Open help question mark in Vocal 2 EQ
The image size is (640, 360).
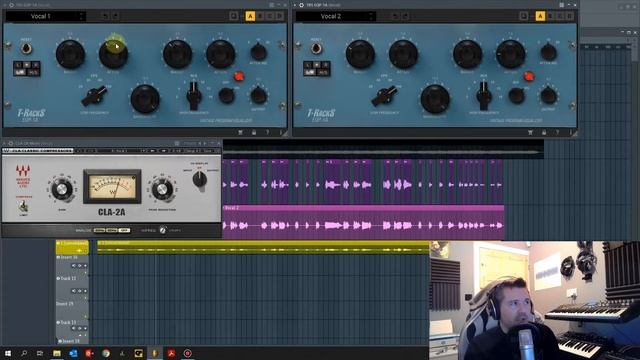(557, 132)
